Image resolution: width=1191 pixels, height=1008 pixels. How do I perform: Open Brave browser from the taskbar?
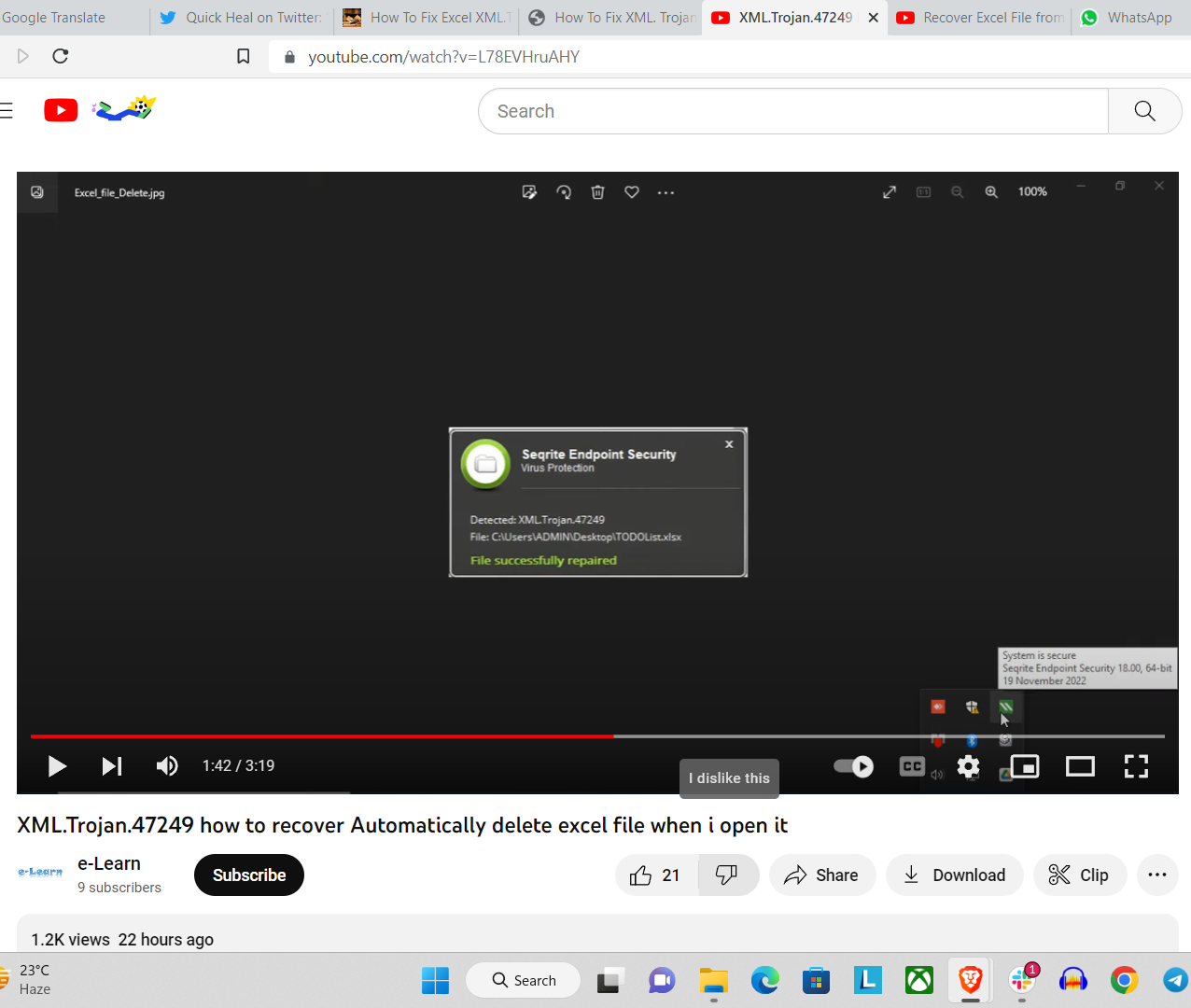(x=971, y=980)
